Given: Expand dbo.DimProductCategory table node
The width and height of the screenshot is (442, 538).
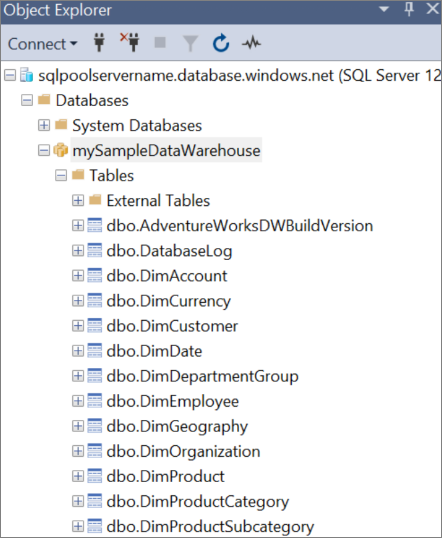Looking at the screenshot, I should point(78,501).
